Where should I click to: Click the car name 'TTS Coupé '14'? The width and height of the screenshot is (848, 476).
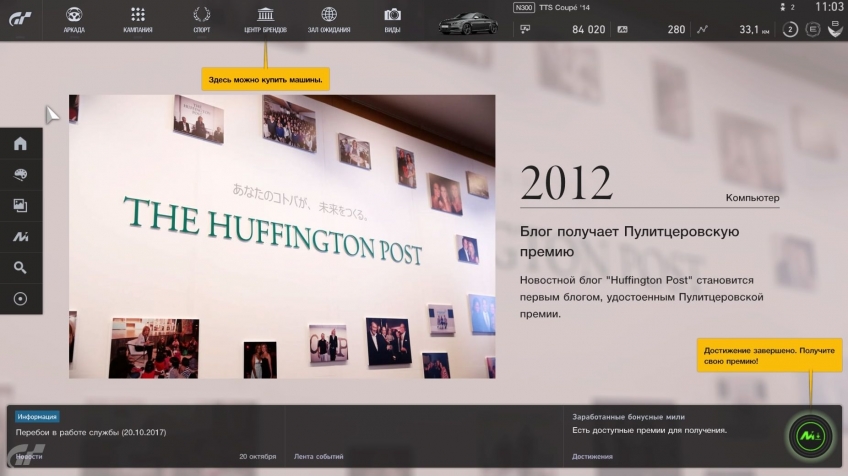pyautogui.click(x=564, y=8)
